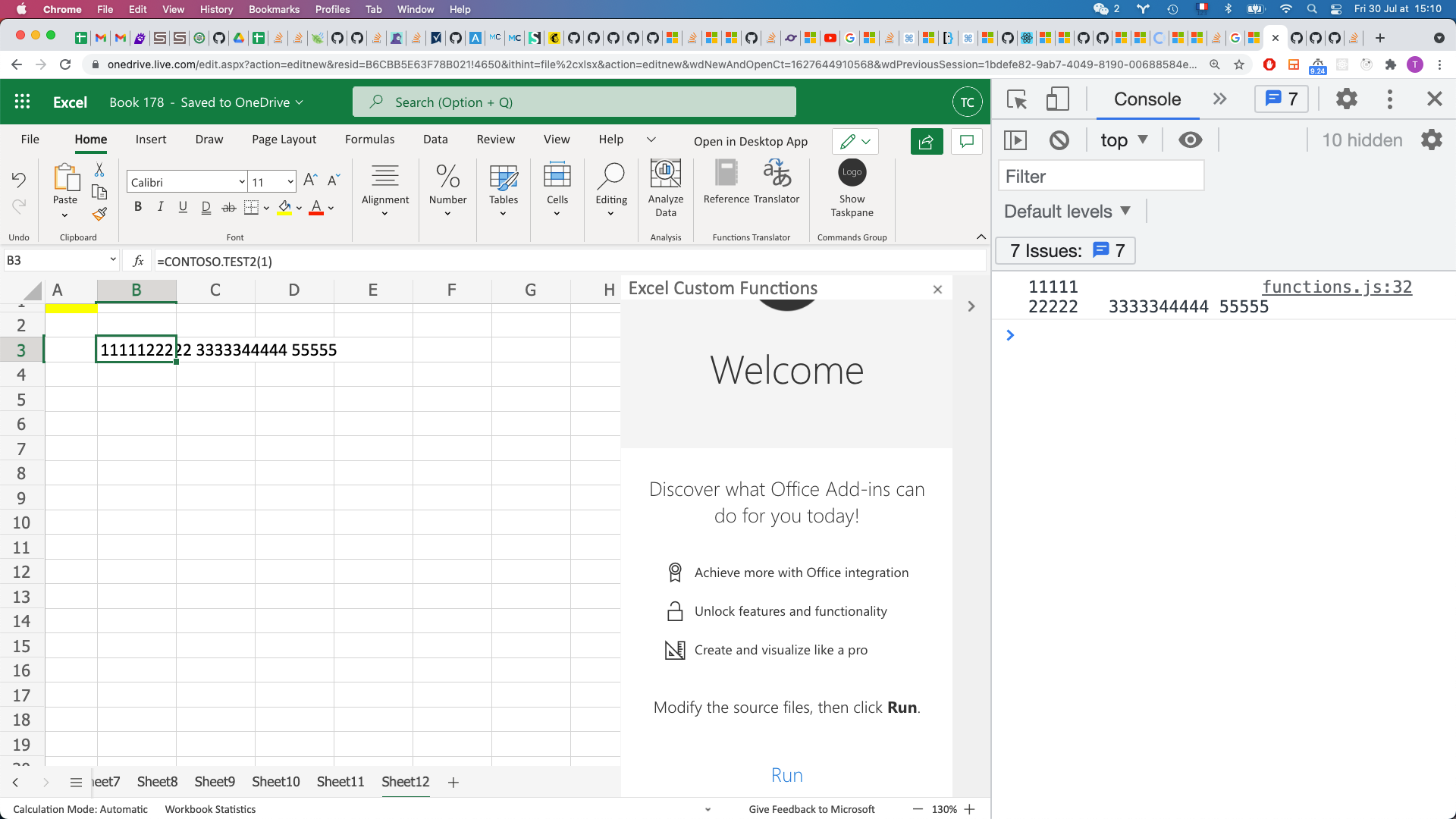Click the Cut scissors icon
The image size is (1456, 819).
(99, 170)
